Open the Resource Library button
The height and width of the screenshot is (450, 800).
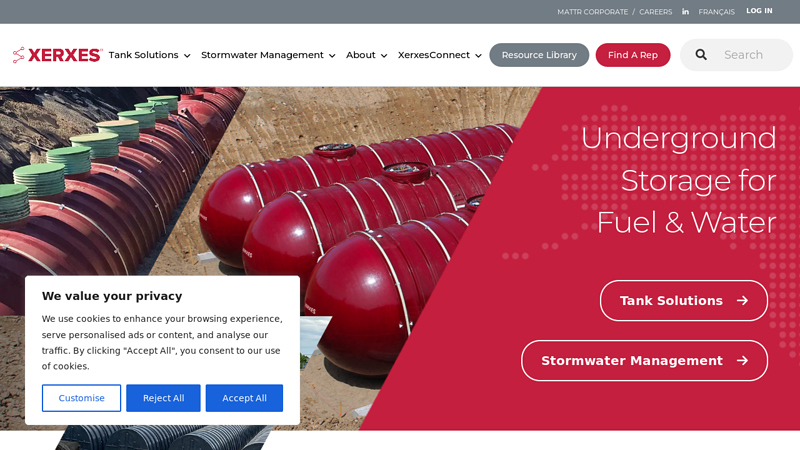[539, 55]
